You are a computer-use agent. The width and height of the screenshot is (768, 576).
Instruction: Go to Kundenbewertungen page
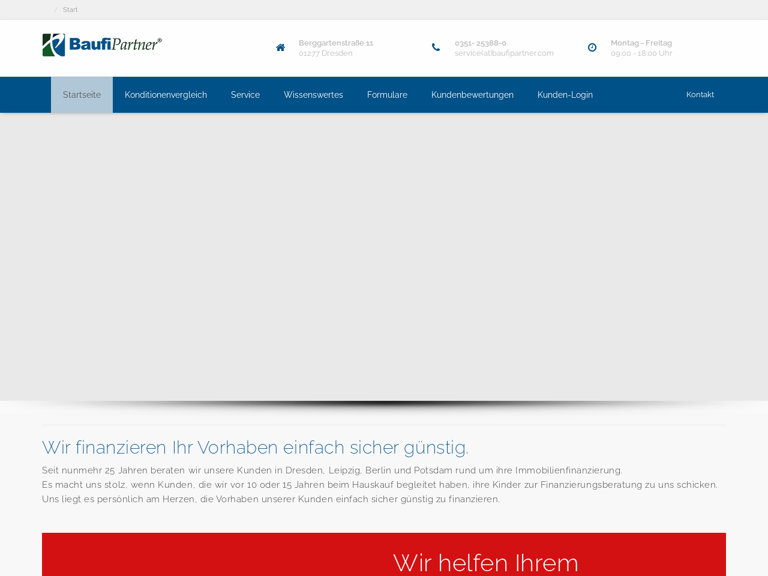(x=472, y=95)
